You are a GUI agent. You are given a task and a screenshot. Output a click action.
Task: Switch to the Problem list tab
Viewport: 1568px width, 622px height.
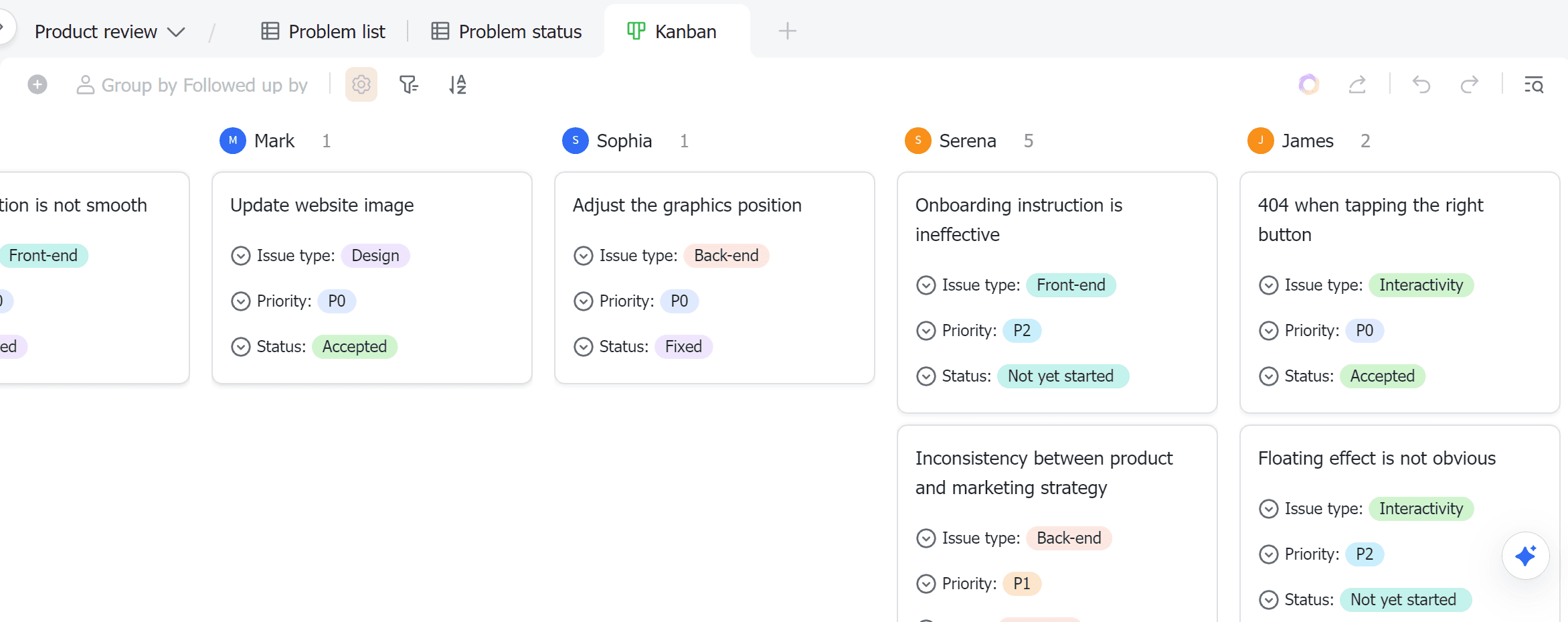pos(323,31)
